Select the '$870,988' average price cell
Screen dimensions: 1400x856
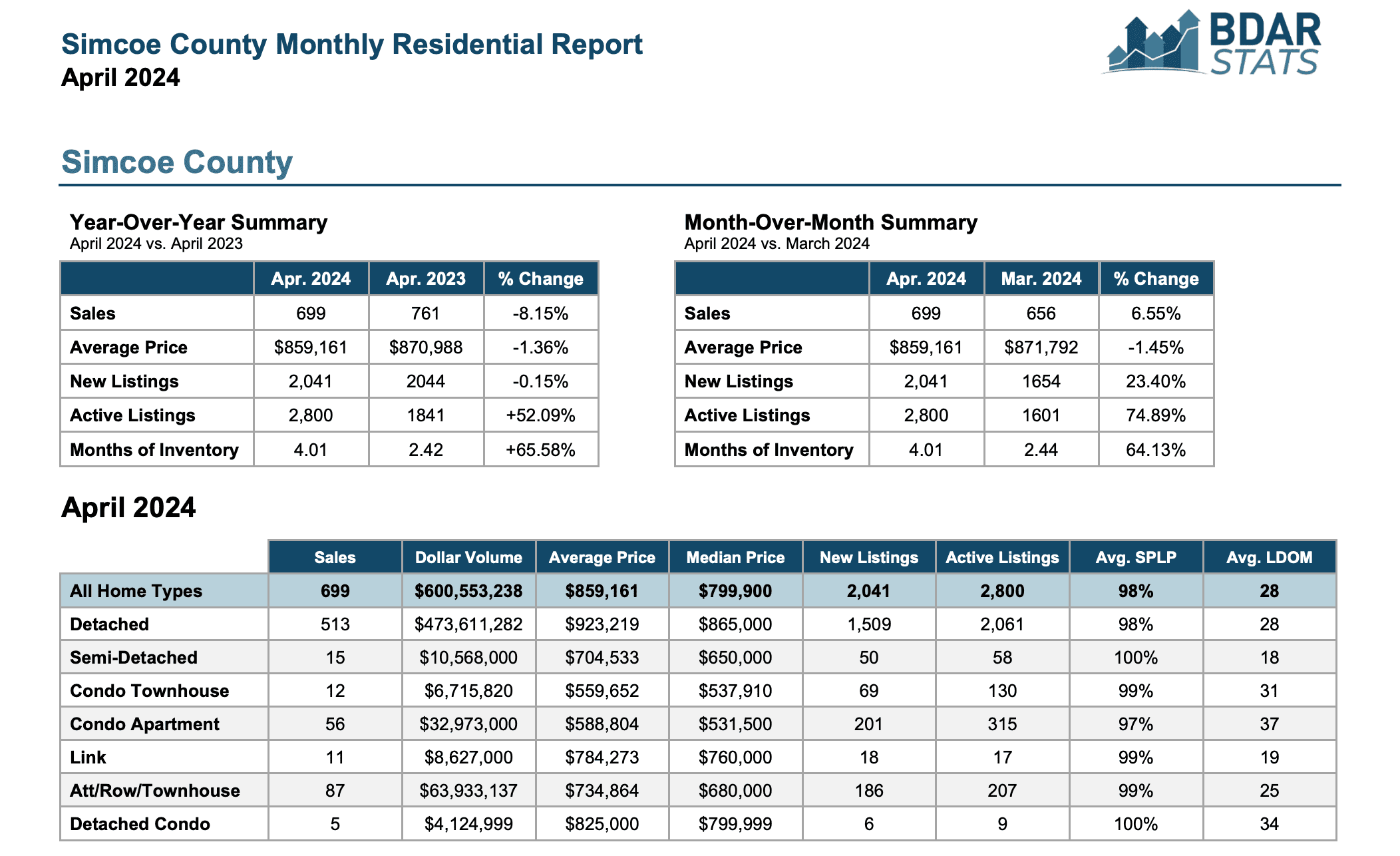(x=426, y=347)
